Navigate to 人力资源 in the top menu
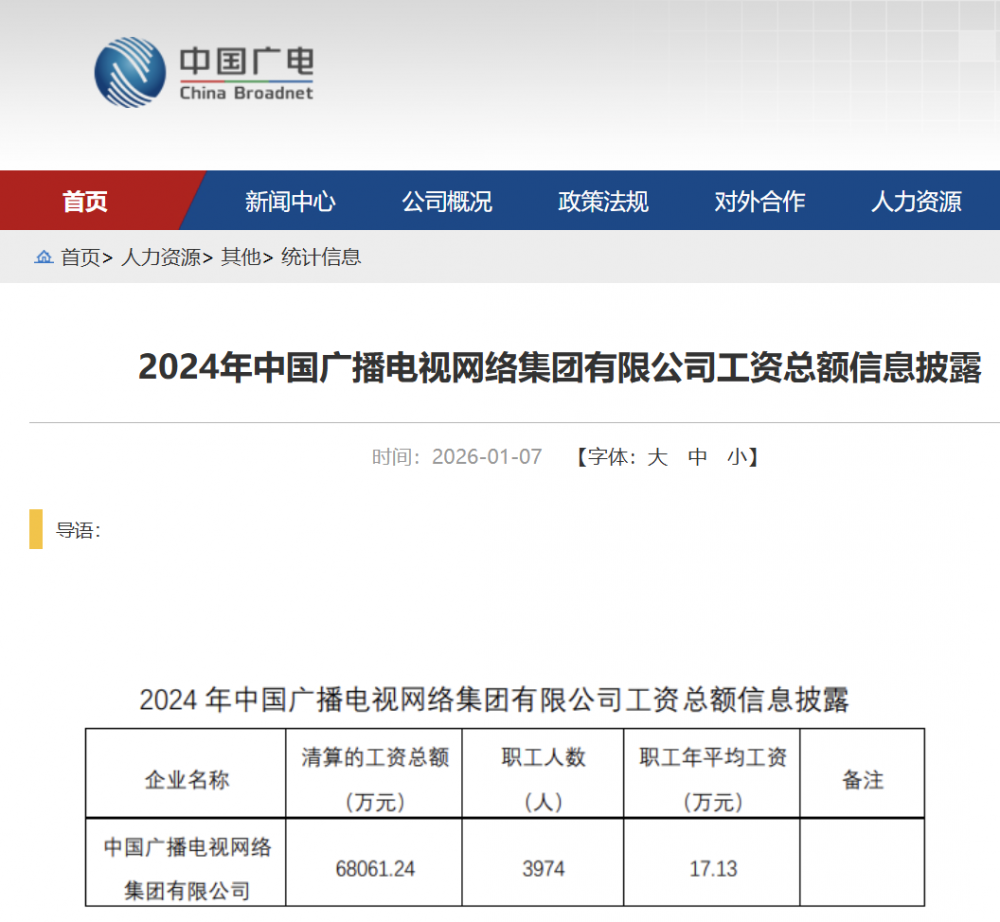 click(x=916, y=201)
